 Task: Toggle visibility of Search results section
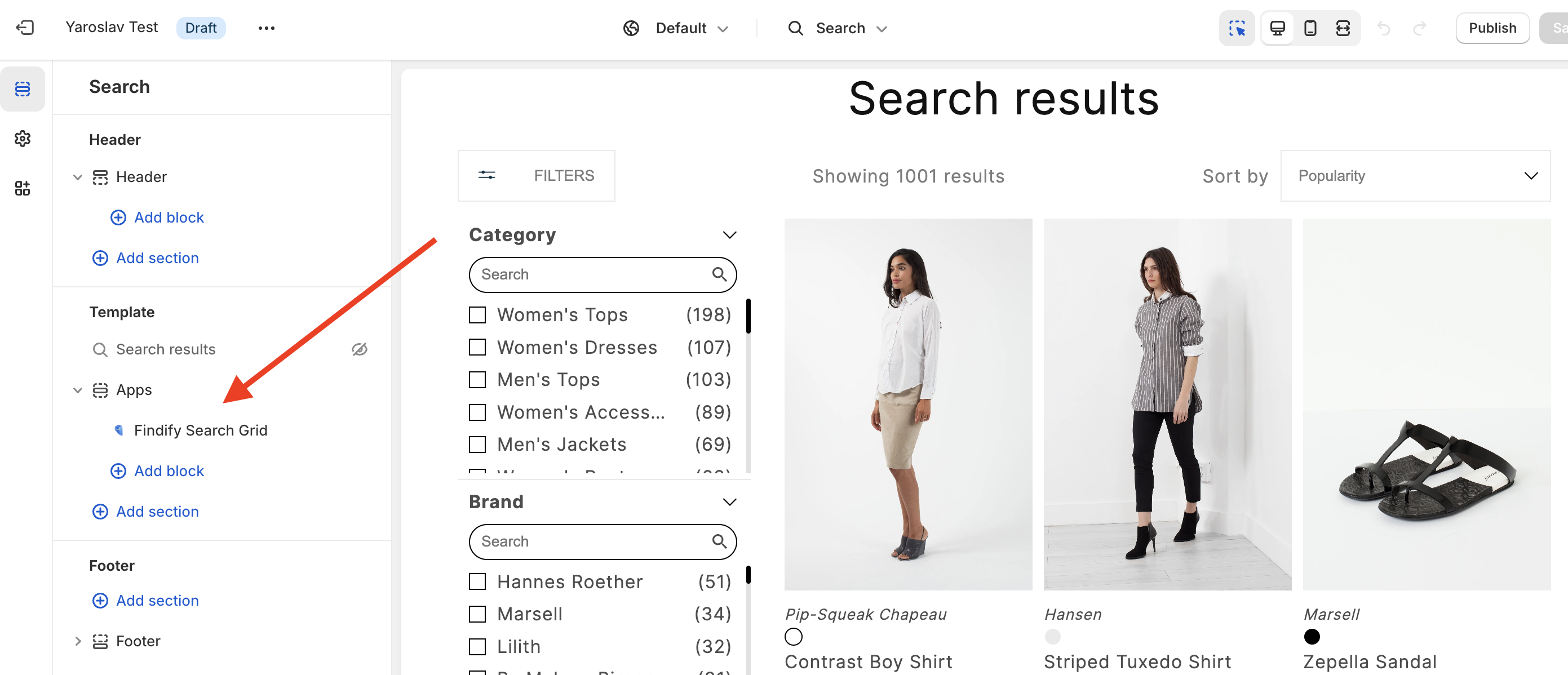coord(359,349)
